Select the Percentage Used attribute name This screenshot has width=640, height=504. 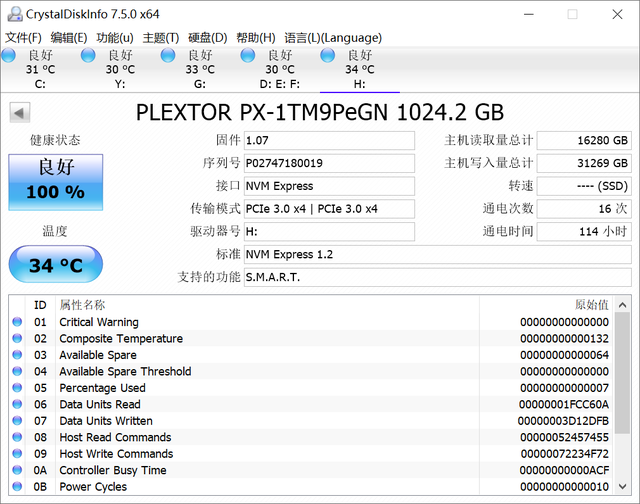tap(102, 388)
